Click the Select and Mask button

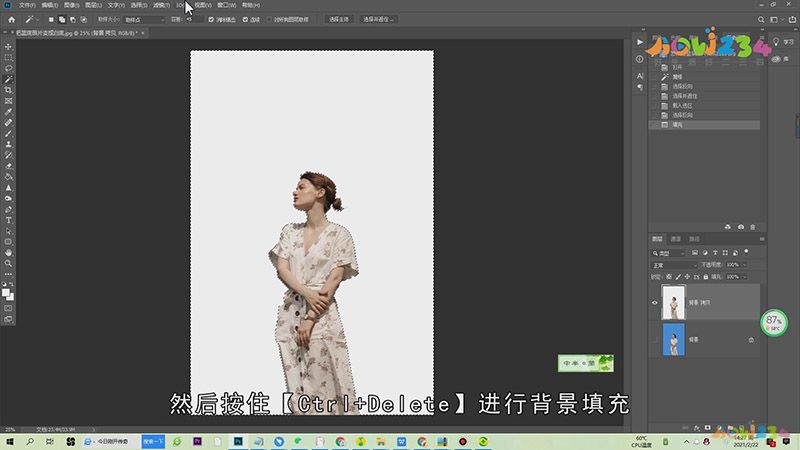pyautogui.click(x=378, y=19)
